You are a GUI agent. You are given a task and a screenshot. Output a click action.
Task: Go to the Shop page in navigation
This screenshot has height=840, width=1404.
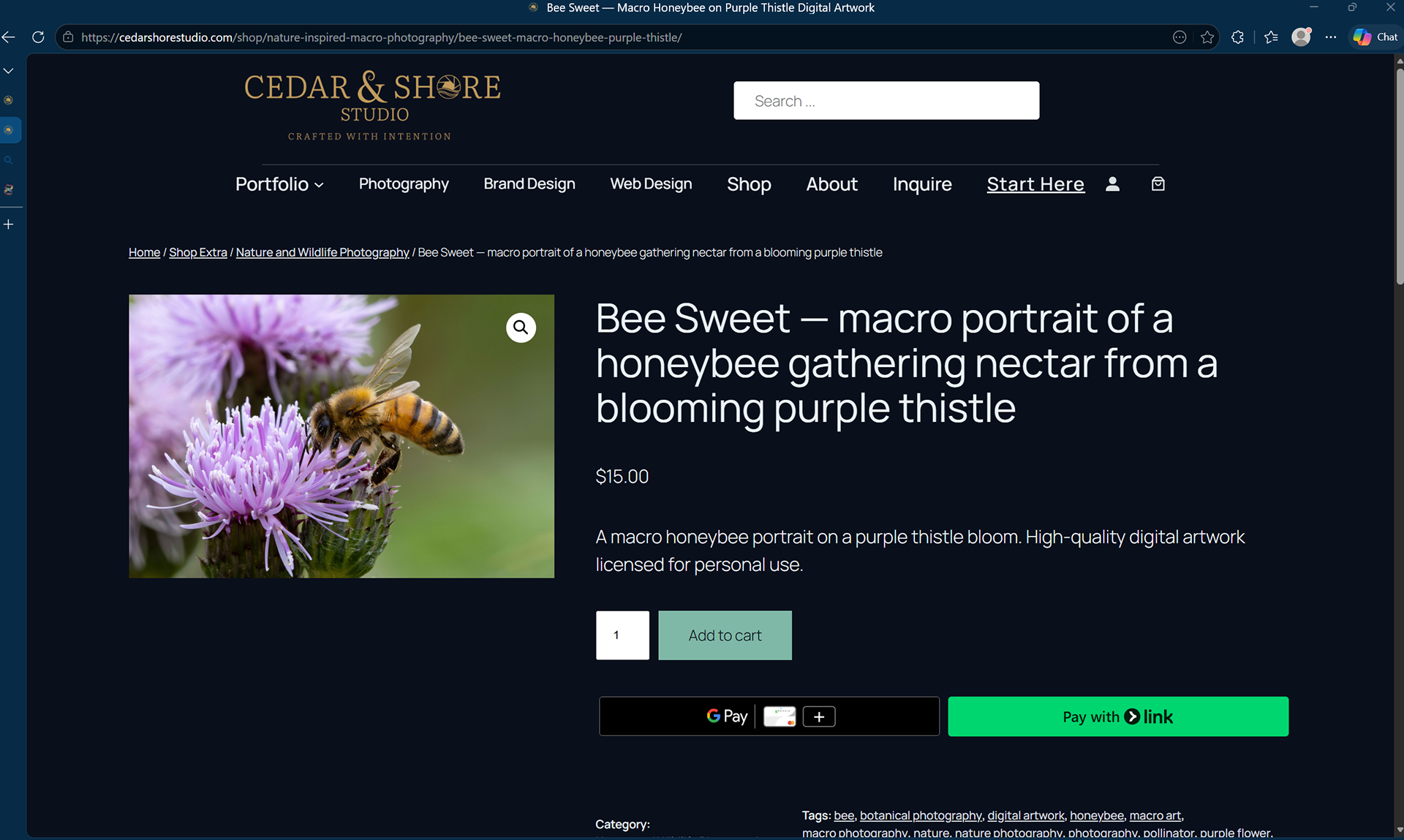coord(749,184)
